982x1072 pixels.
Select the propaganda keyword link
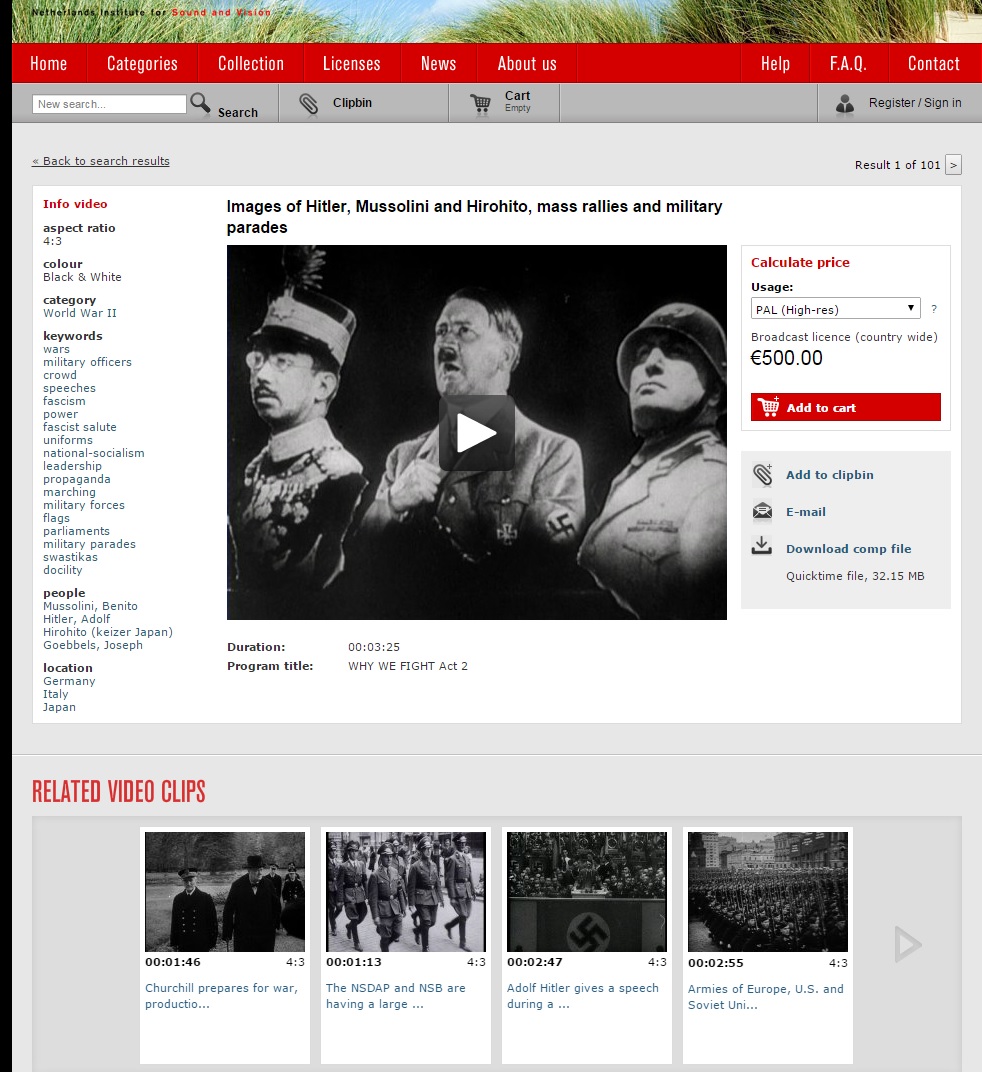[x=77, y=479]
